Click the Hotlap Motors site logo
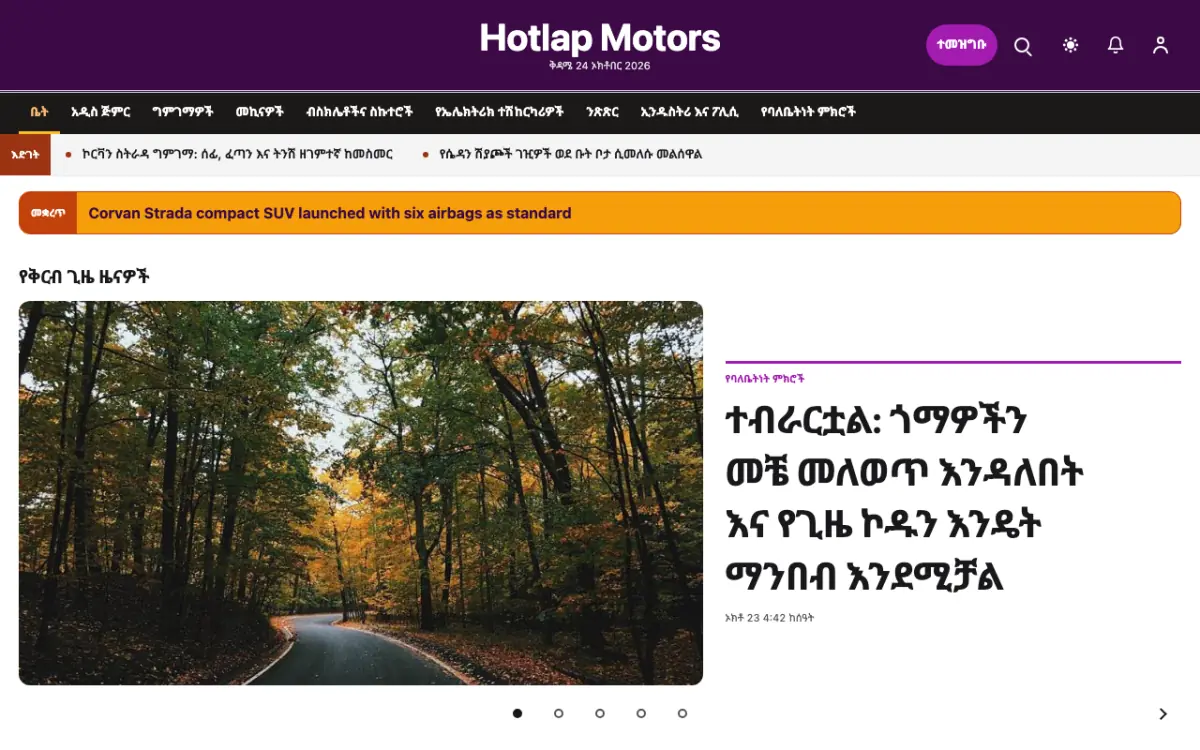The width and height of the screenshot is (1200, 750). coord(600,39)
